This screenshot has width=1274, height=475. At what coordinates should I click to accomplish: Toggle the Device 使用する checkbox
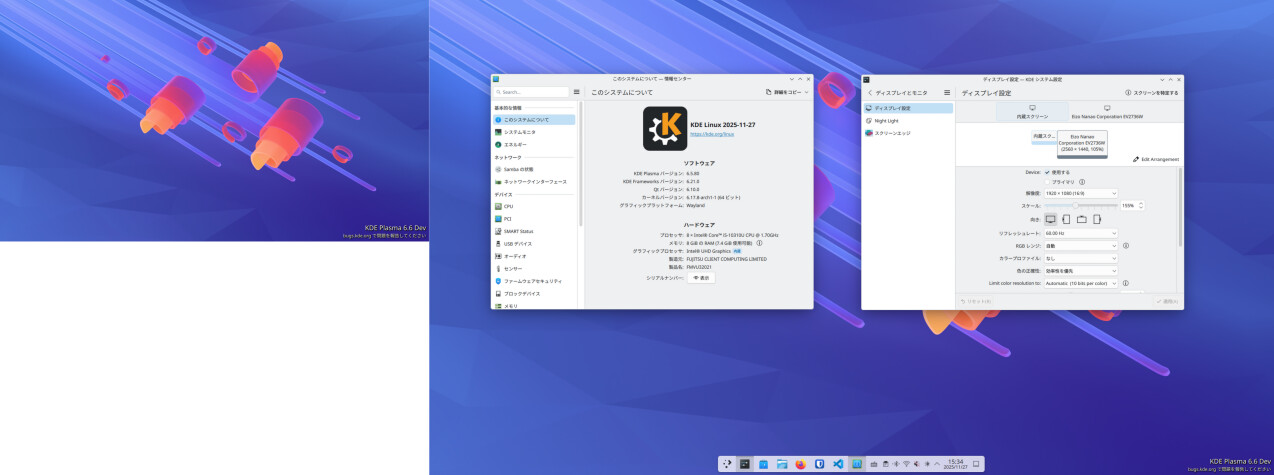click(1047, 172)
